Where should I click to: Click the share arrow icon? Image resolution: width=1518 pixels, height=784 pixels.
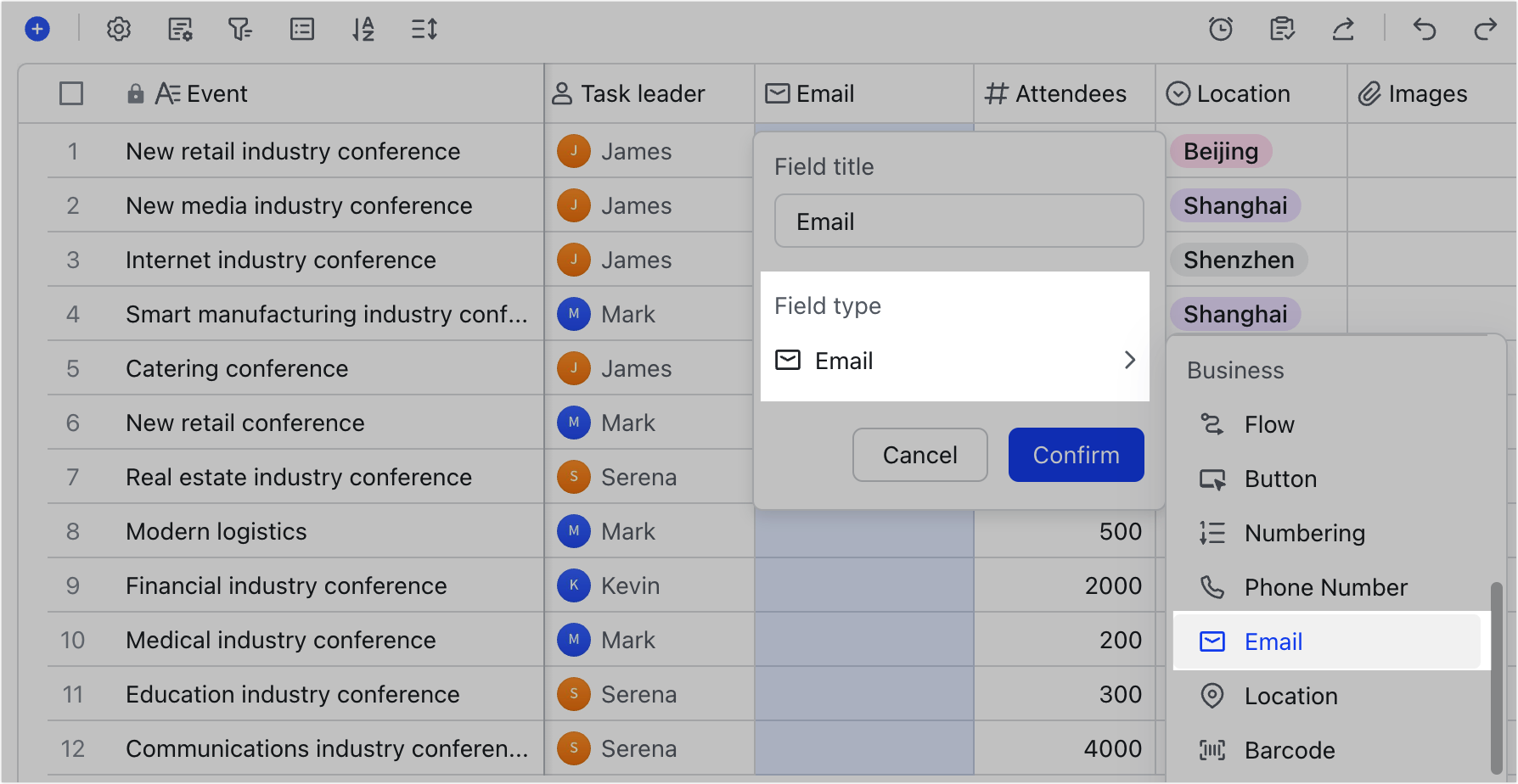tap(1343, 30)
